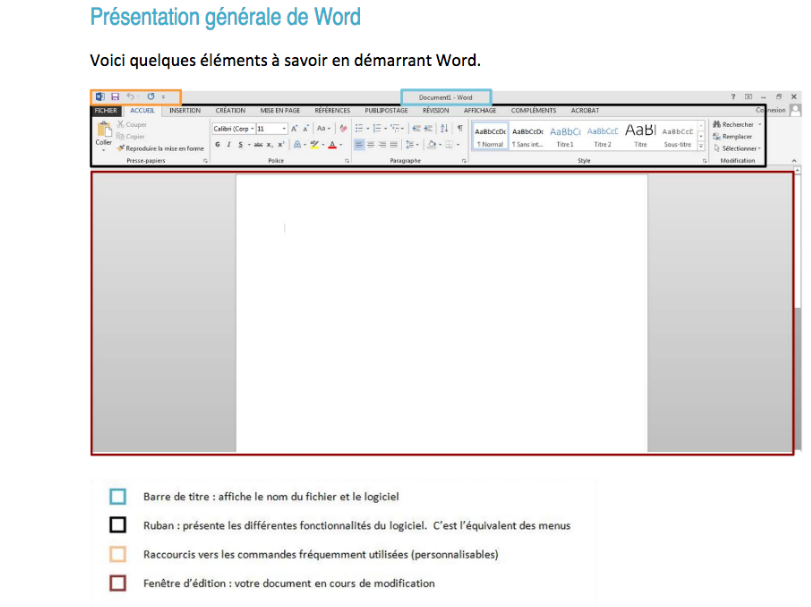811x607 pixels.
Task: Click the Redo/Repeat icon
Action: (x=151, y=97)
